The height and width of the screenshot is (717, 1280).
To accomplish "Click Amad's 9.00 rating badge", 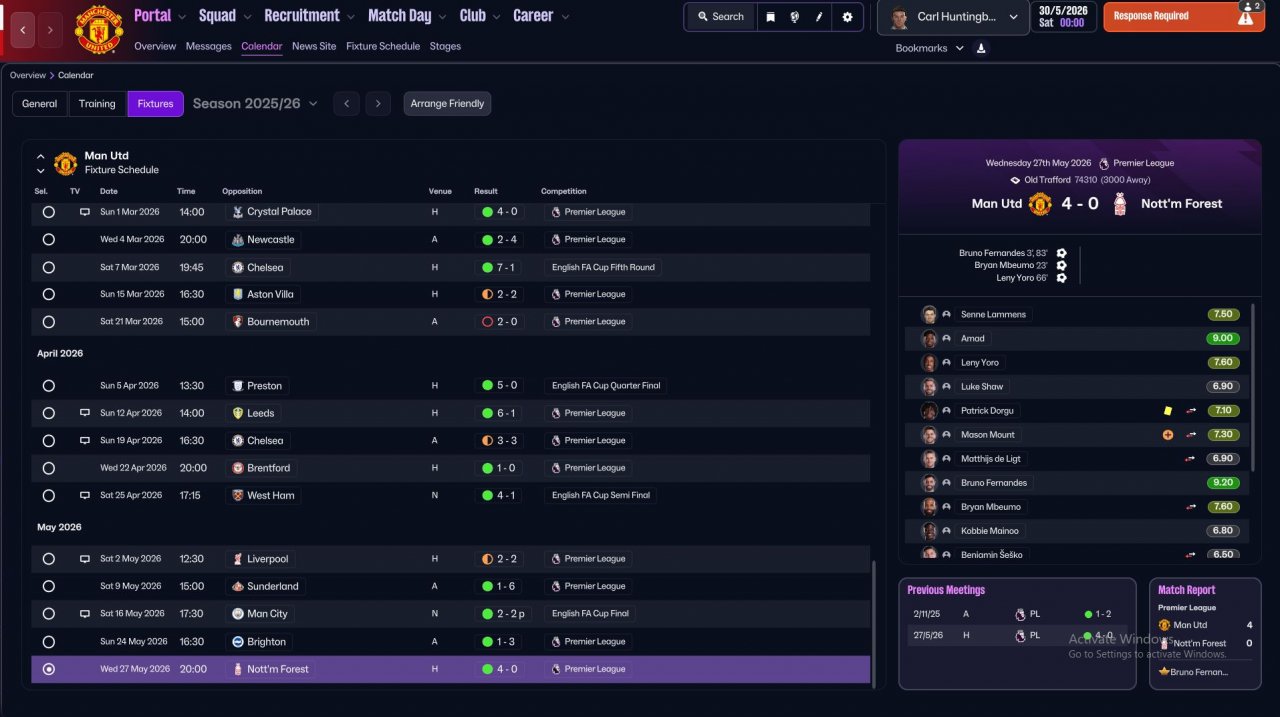I will point(1223,339).
